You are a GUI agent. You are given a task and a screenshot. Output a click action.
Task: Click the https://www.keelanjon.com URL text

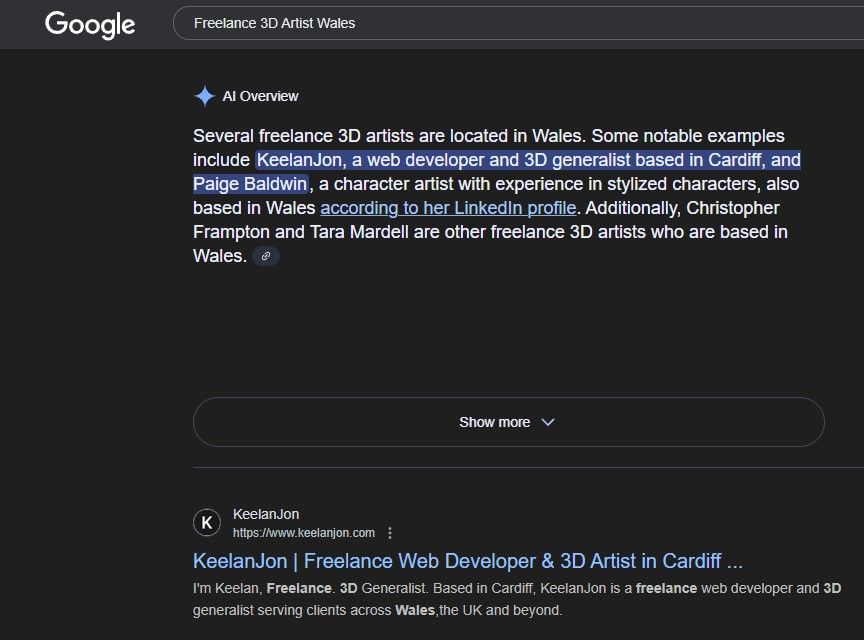click(304, 533)
